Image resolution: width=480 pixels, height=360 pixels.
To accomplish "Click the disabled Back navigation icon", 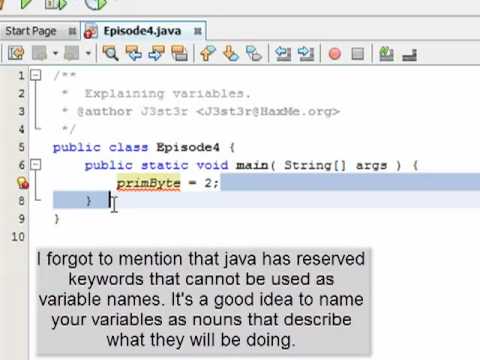I will [x=39, y=53].
